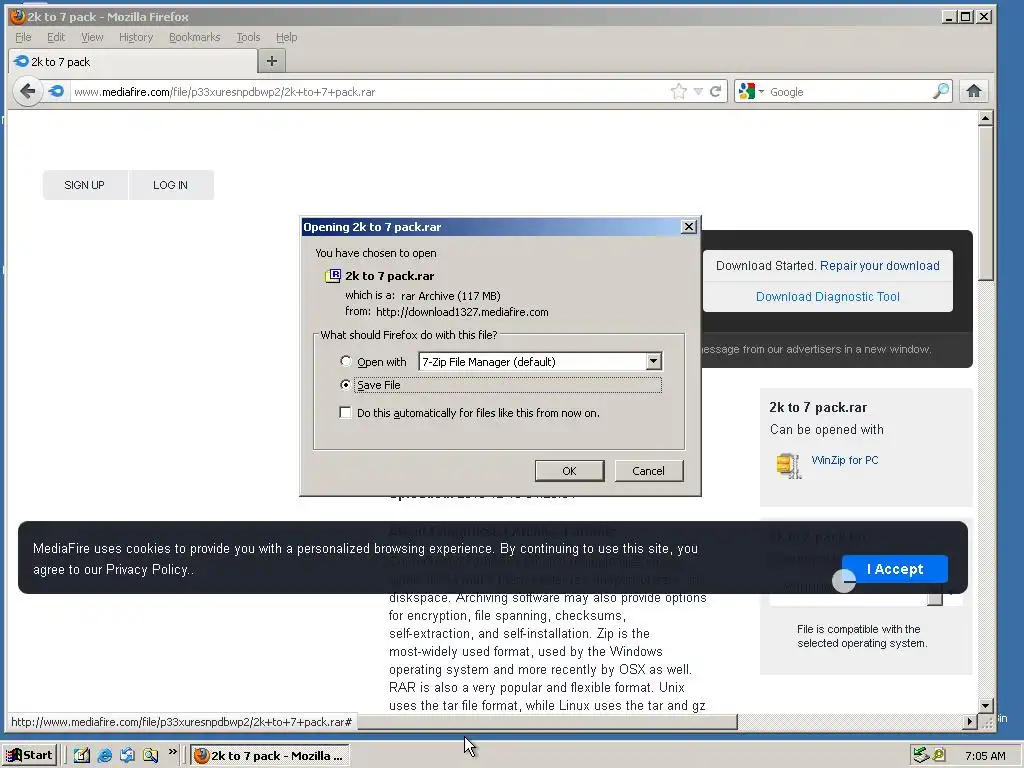
Task: Open the Bookmarks menu
Action: pos(195,37)
